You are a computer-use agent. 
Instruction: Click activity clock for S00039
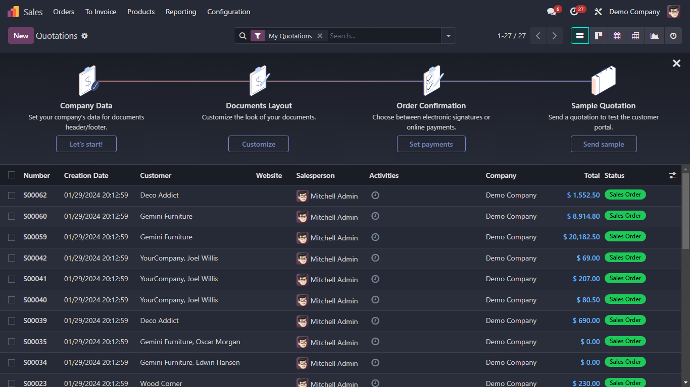(375, 321)
